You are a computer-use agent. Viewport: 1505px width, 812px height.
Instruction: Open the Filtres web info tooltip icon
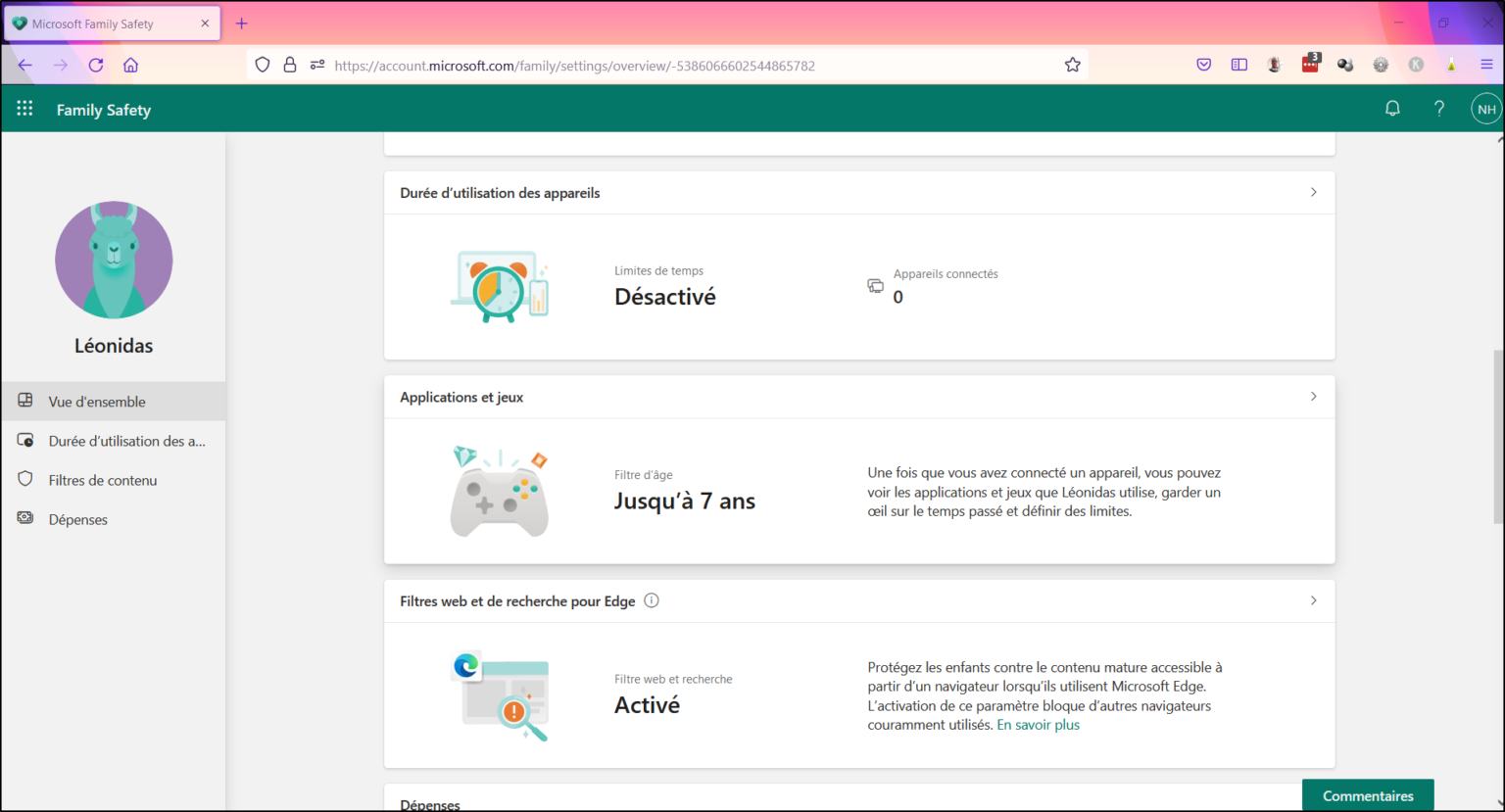[651, 599]
